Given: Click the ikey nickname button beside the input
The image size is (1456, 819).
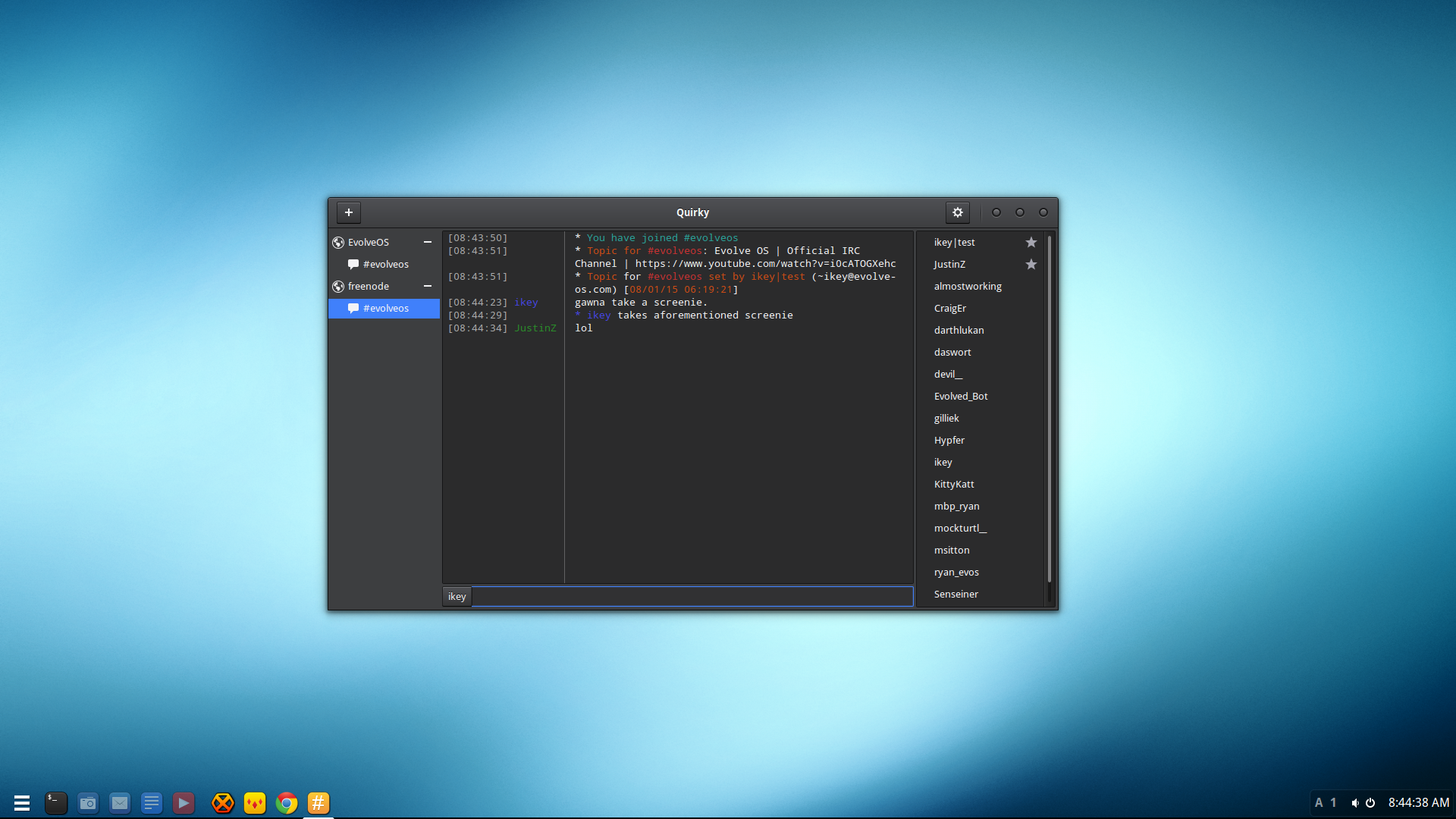Looking at the screenshot, I should pyautogui.click(x=457, y=597).
